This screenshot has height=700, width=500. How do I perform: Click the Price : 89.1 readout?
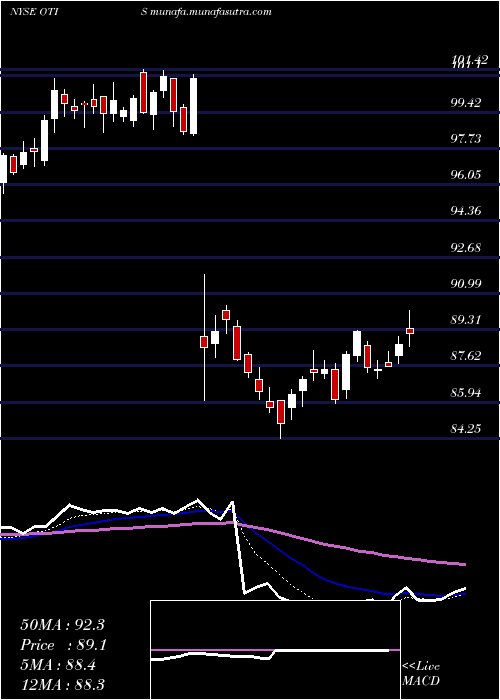[62, 645]
